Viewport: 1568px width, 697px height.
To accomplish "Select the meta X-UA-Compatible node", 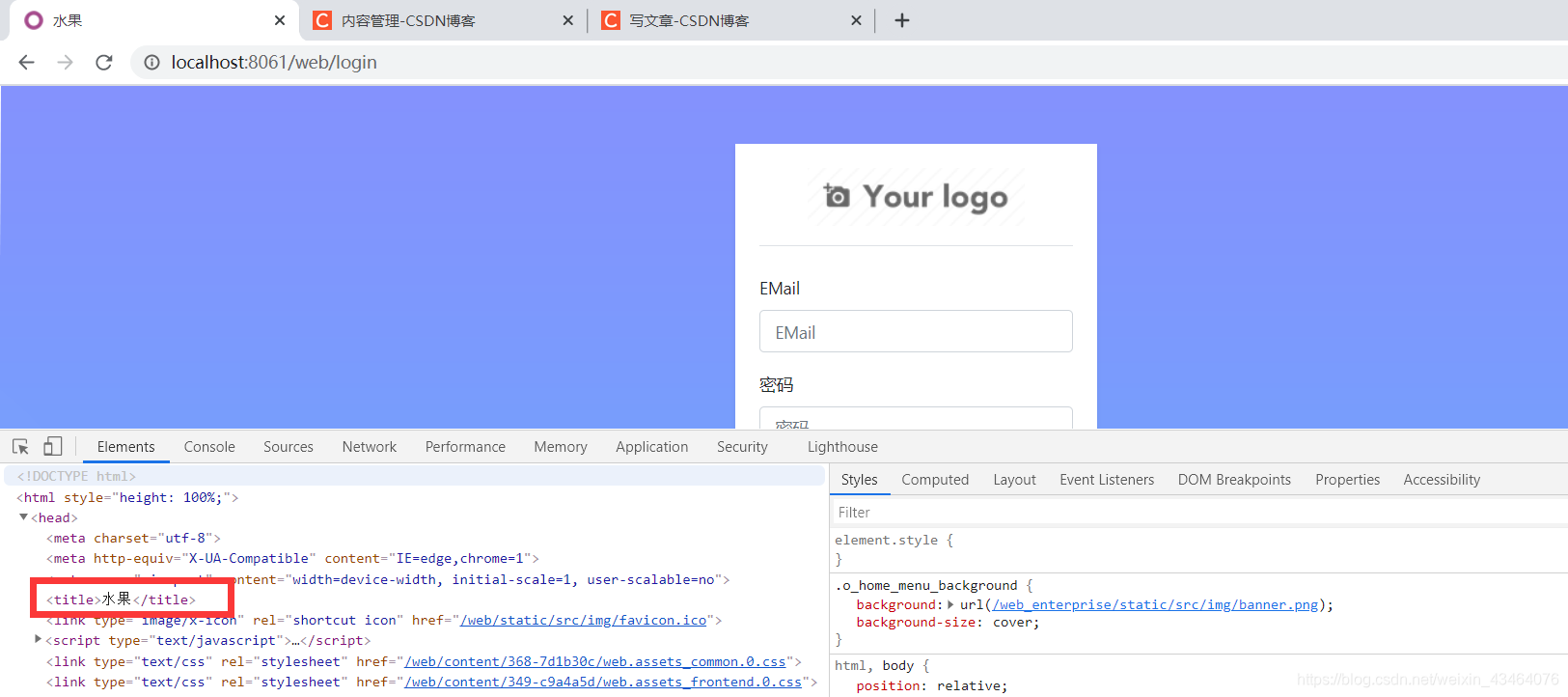I will point(292,558).
